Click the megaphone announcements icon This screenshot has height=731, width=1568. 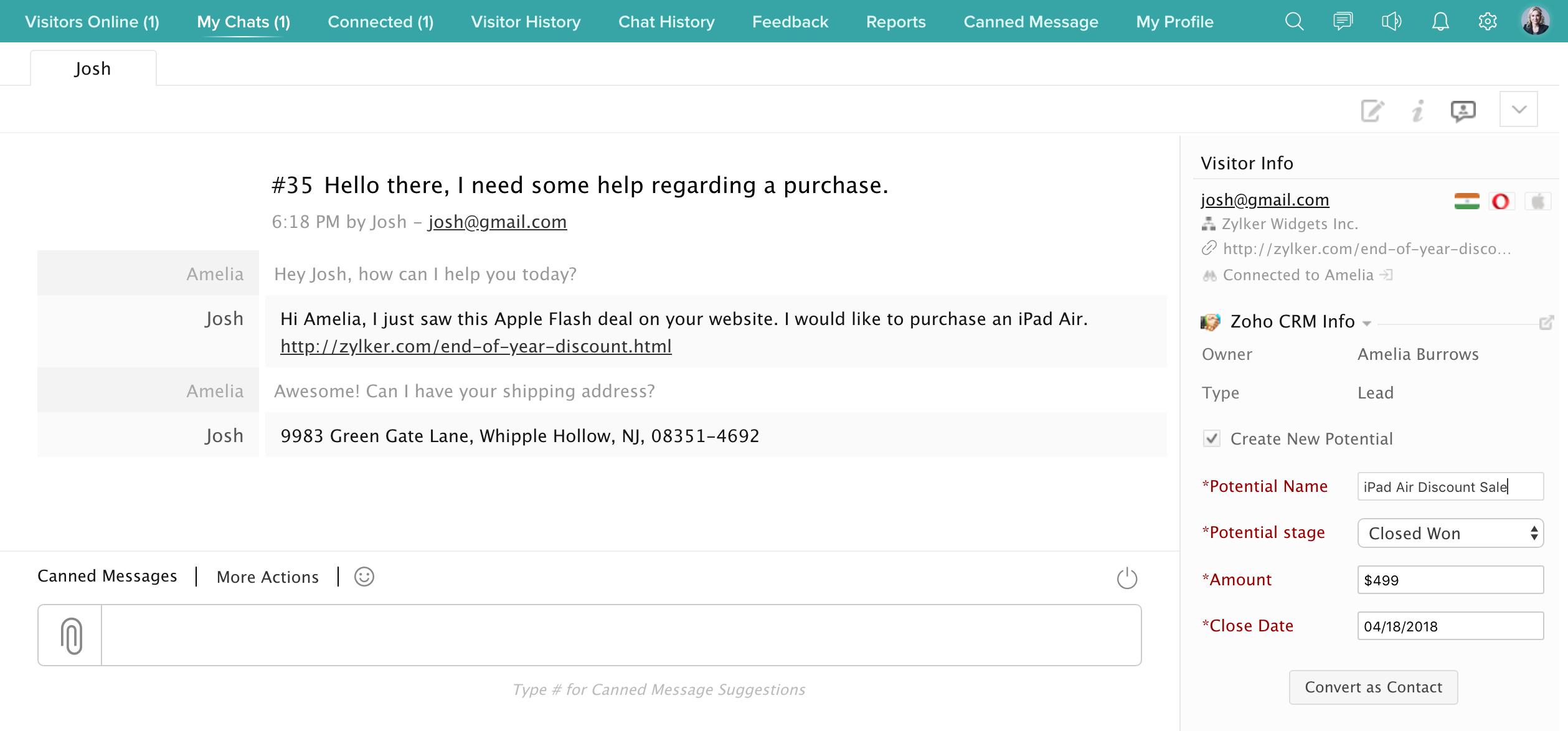pos(1391,22)
